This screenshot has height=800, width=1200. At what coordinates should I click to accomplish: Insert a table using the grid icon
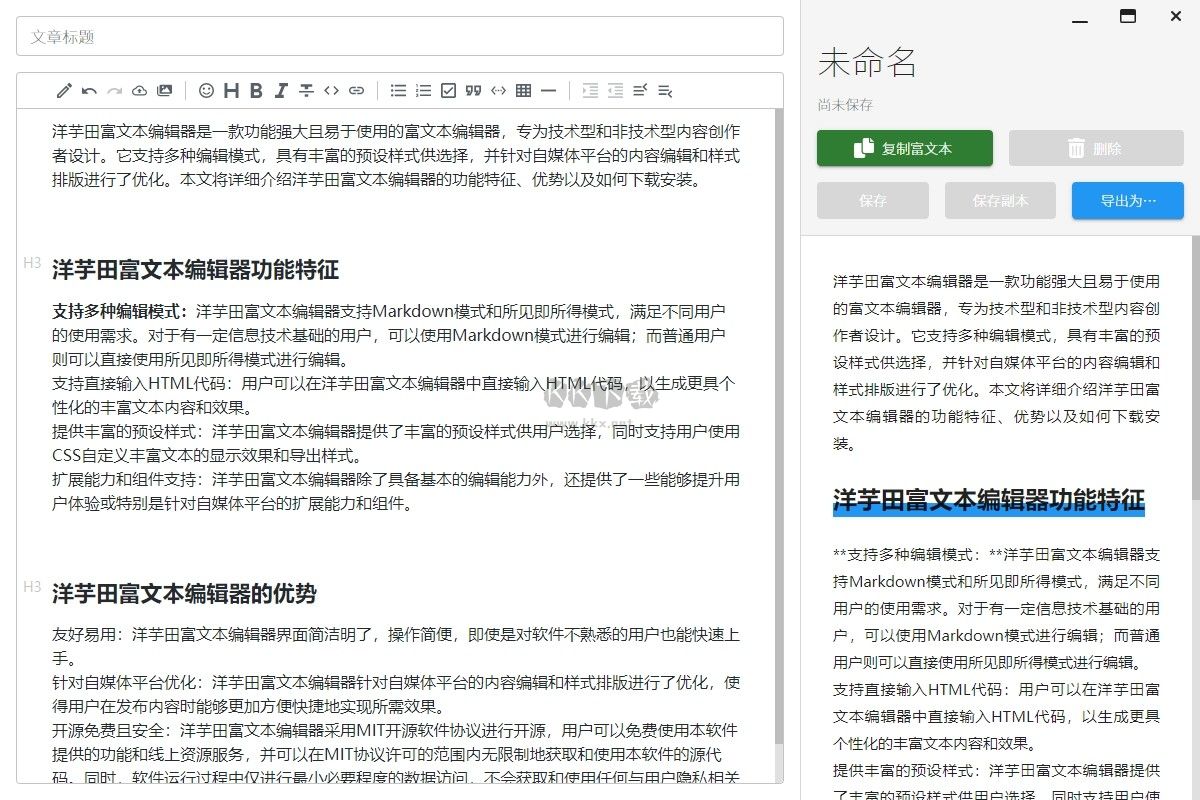523,91
